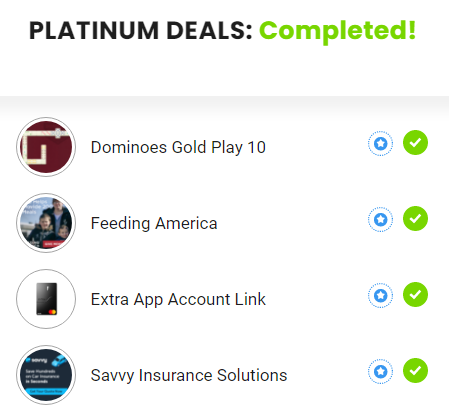This screenshot has width=449, height=412.
Task: Click the PLATINUM DEALS heading text
Action: [140, 31]
